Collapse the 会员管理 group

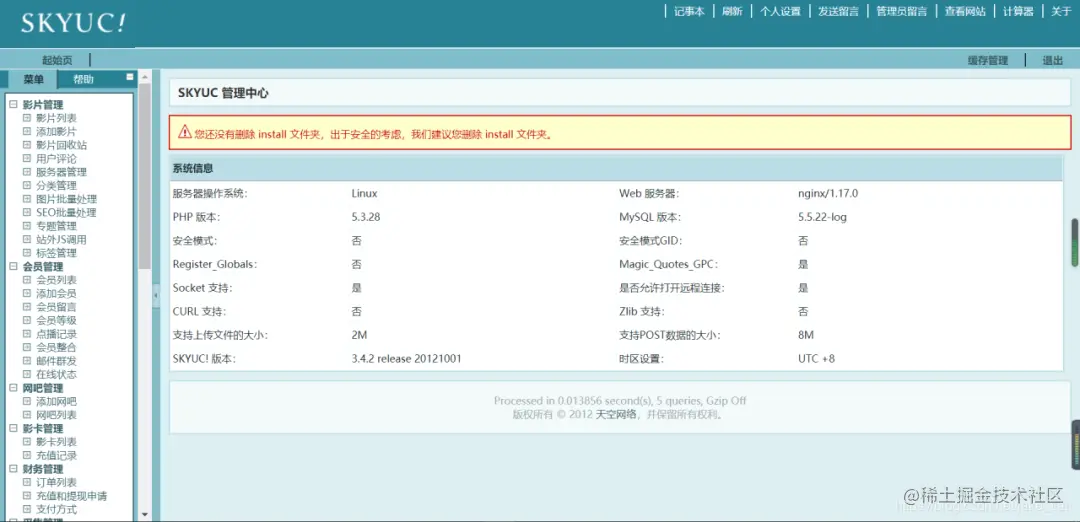point(13,267)
